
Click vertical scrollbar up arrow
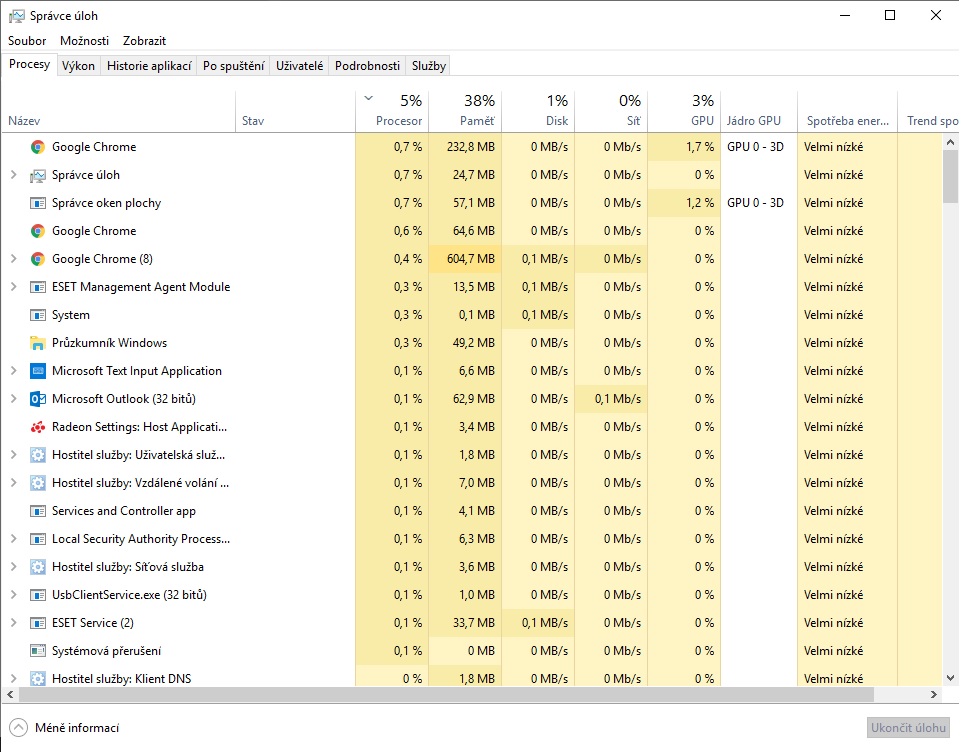(x=951, y=142)
